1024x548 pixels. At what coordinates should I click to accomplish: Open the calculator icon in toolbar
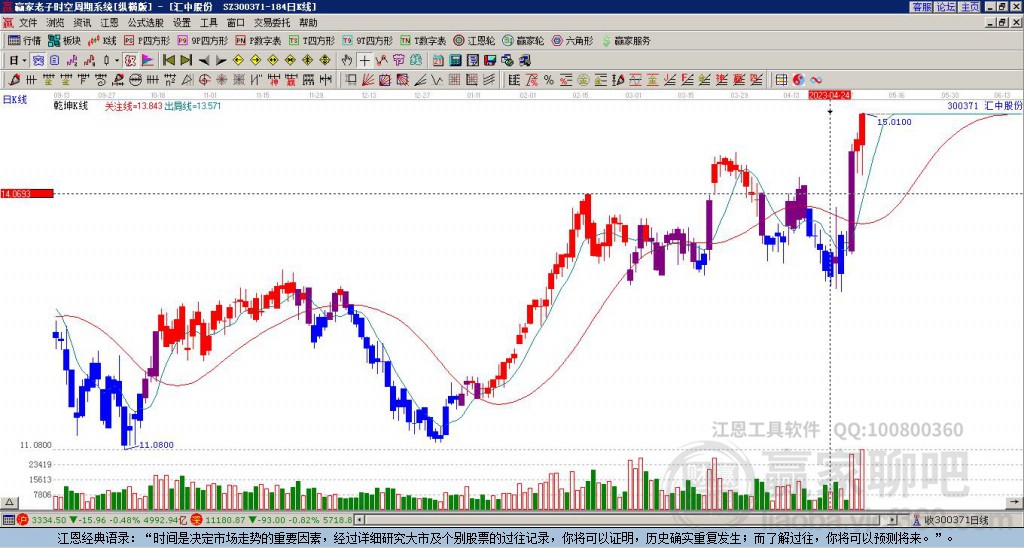click(x=455, y=61)
